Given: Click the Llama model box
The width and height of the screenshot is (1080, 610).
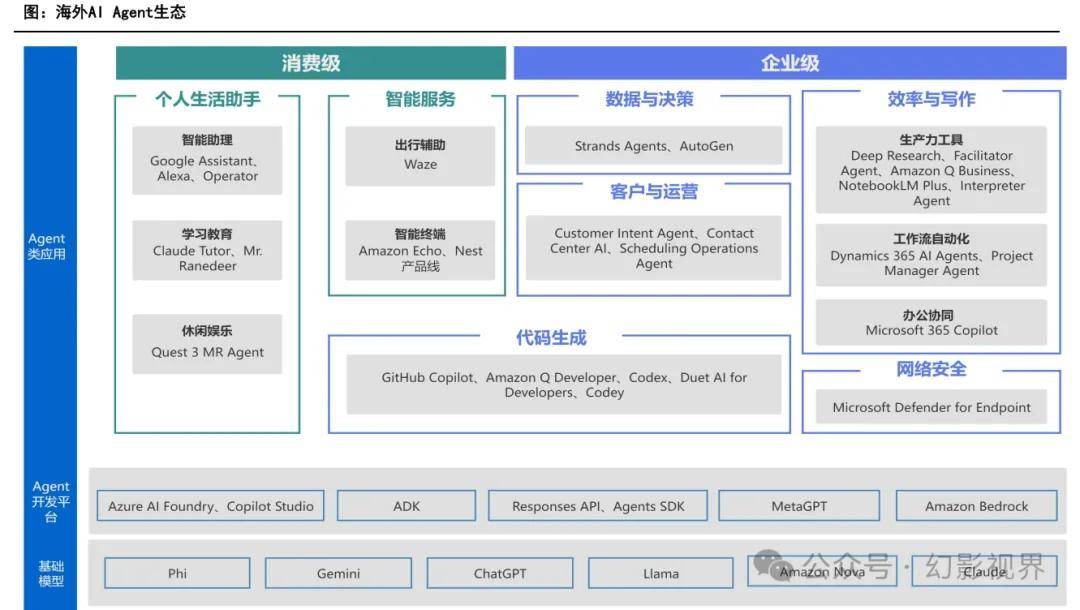Looking at the screenshot, I should (x=661, y=573).
